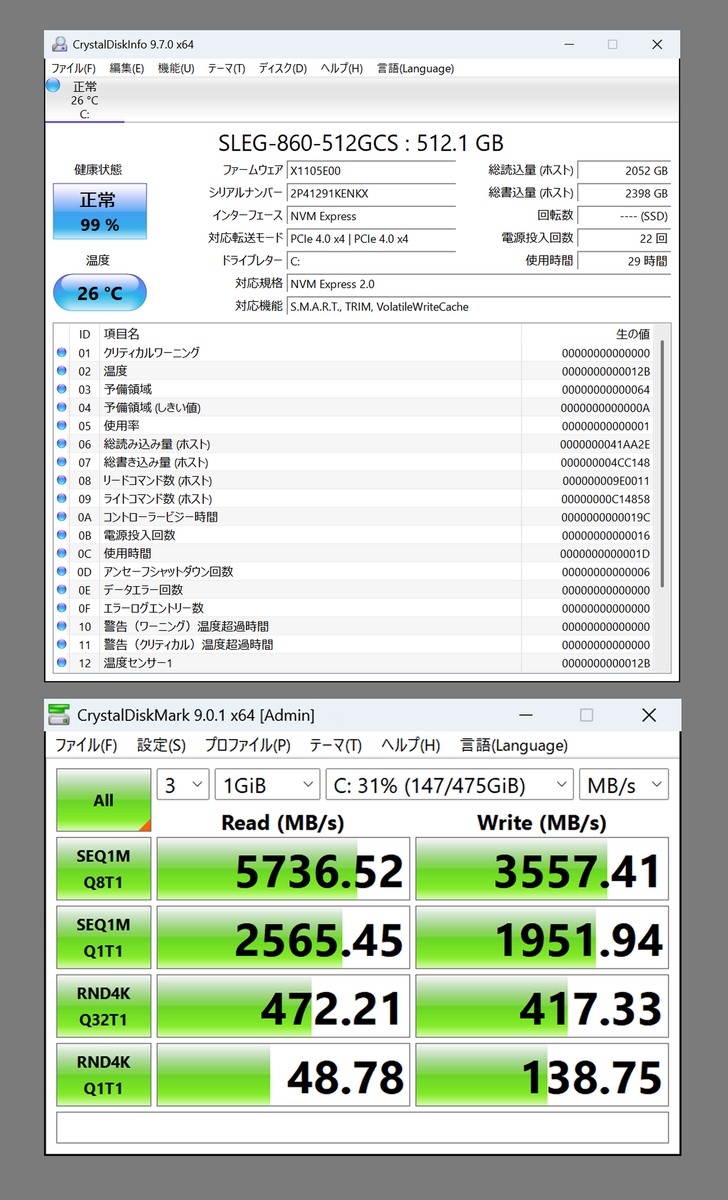Screen dimensions: 728x1200
Task: Open 編集(E) menu in CrystalDiskInfo
Action: coord(126,68)
